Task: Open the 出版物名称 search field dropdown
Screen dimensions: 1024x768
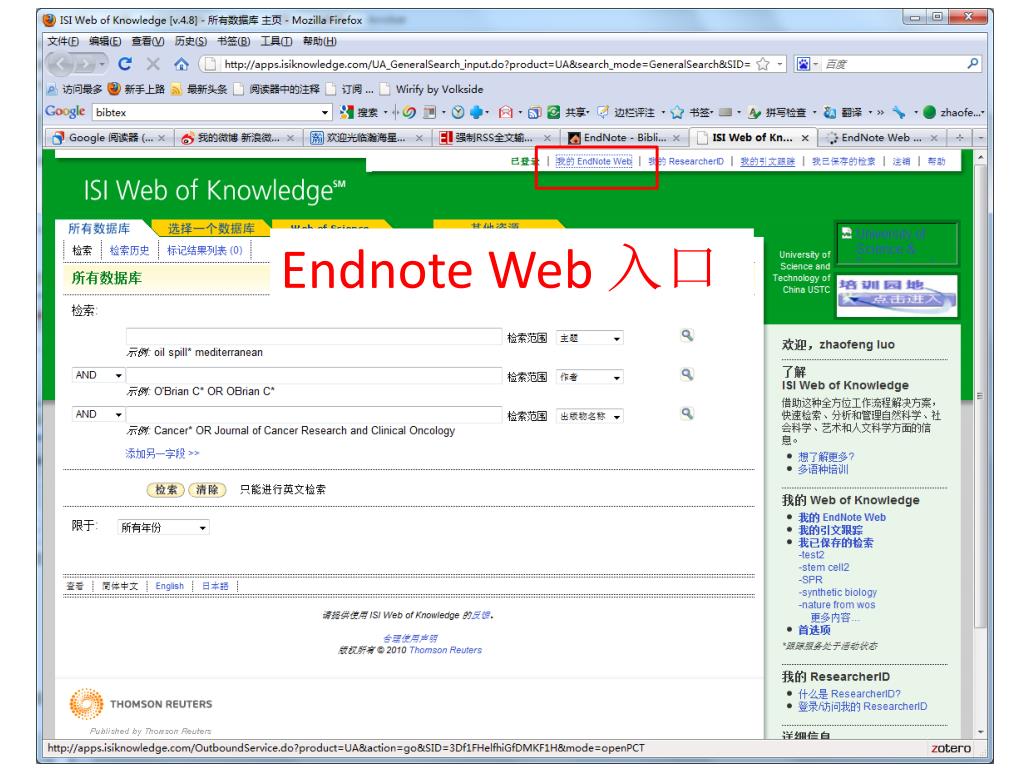Action: point(589,416)
